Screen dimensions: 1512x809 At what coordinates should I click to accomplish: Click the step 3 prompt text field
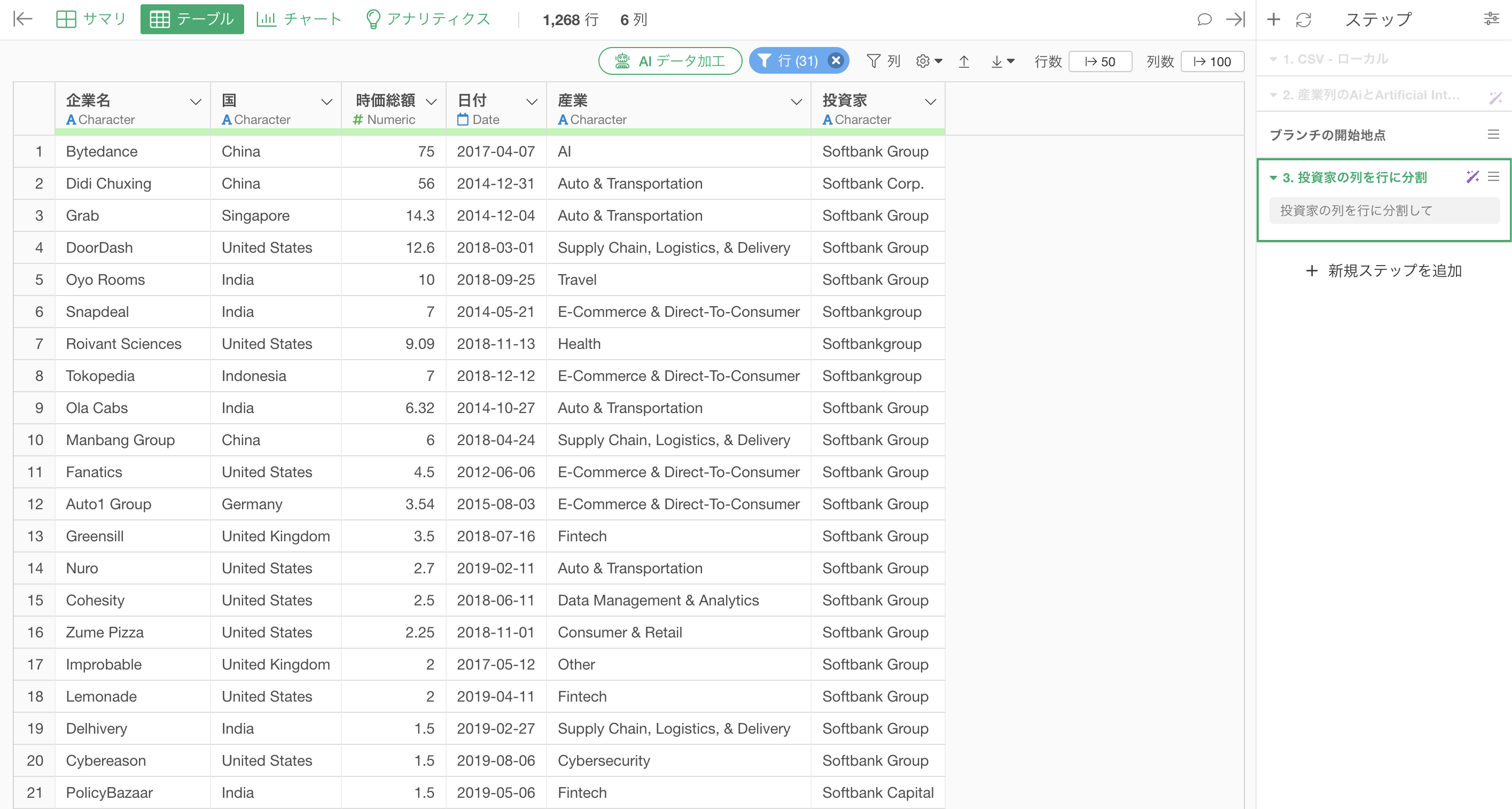[1384, 210]
